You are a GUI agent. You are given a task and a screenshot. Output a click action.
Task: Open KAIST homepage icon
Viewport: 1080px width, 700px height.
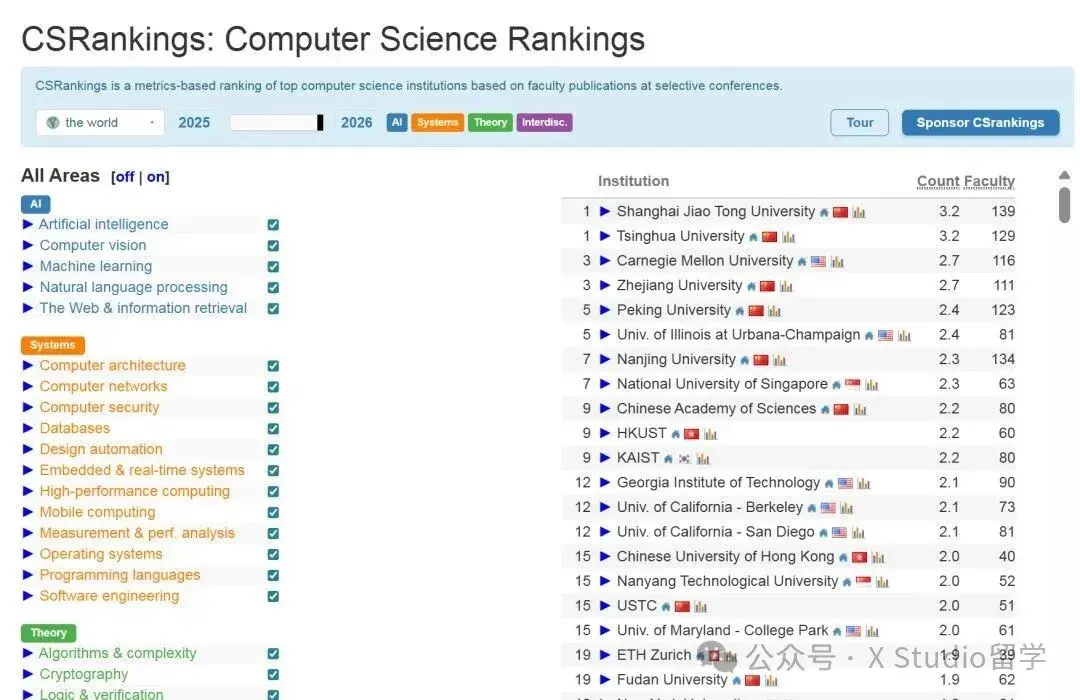tap(668, 459)
